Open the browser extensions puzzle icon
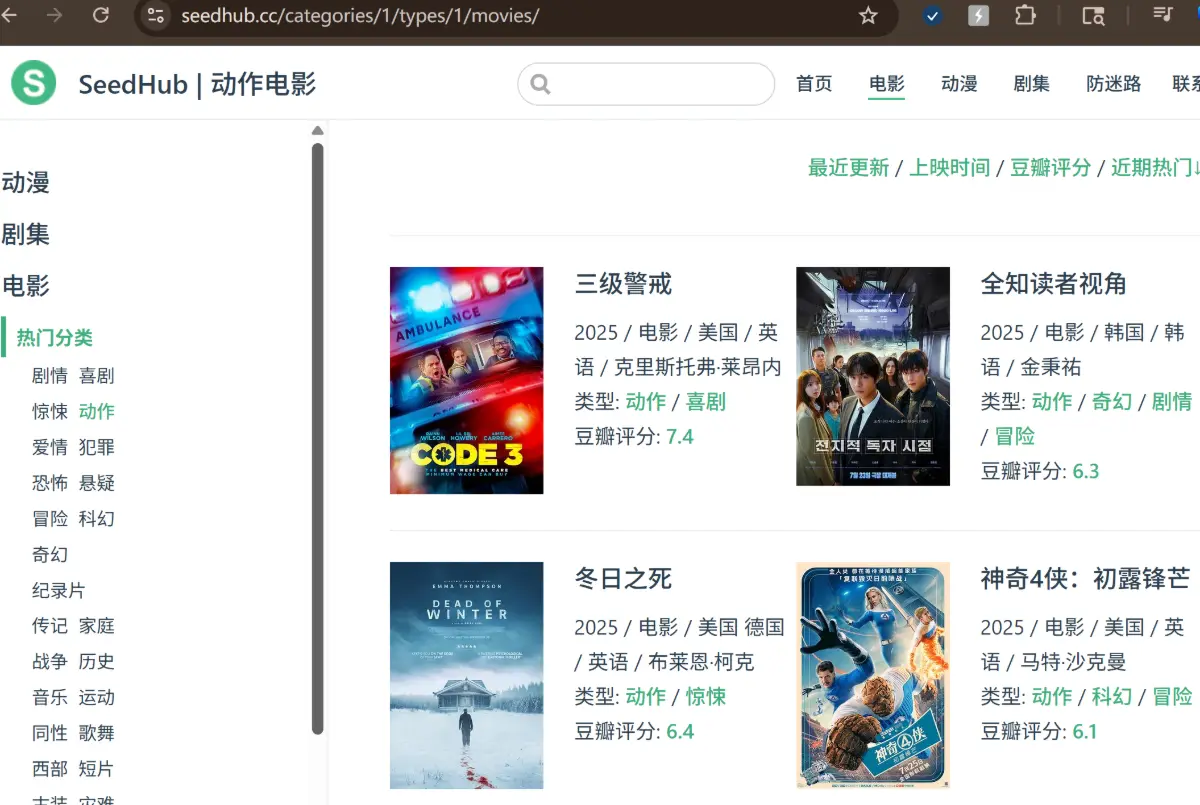 coord(1025,15)
